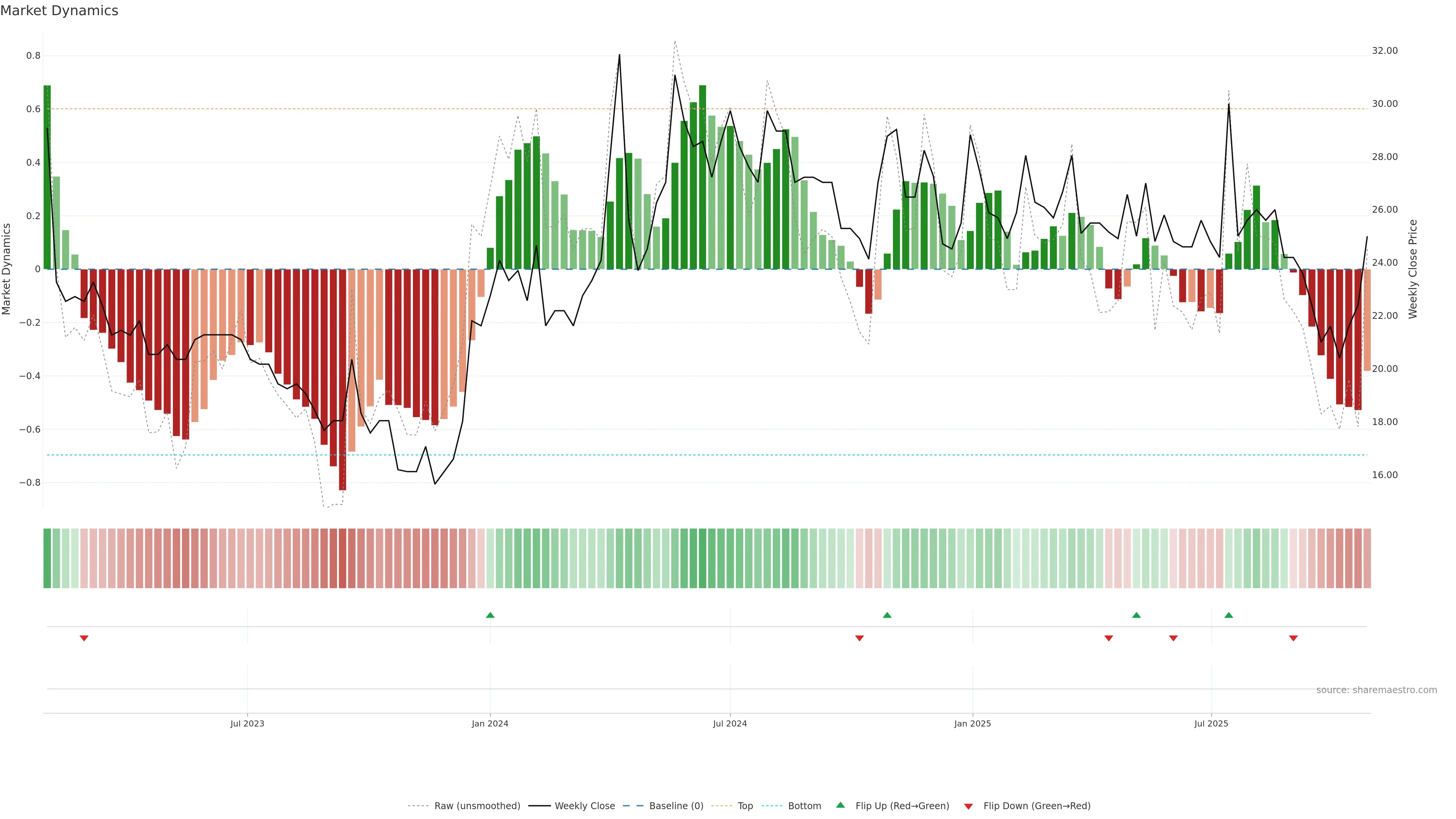Viewport: 1456px width, 819px height.
Task: Click the Market Dynamics y-axis title
Action: pyautogui.click(x=7, y=269)
